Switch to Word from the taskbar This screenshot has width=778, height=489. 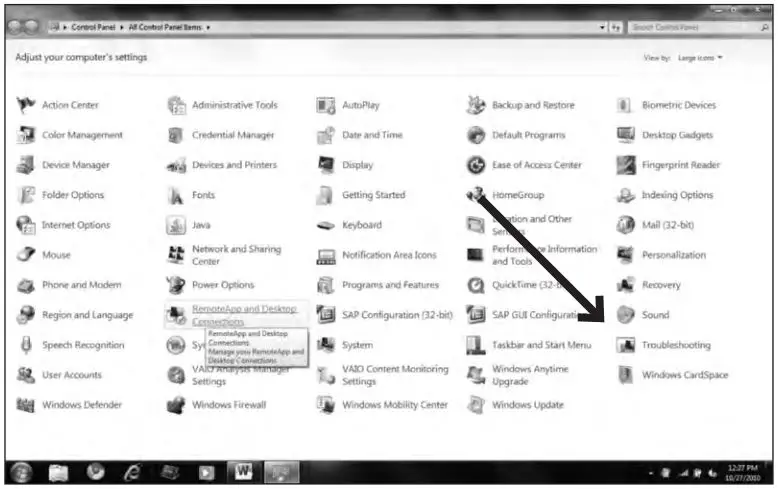point(243,472)
